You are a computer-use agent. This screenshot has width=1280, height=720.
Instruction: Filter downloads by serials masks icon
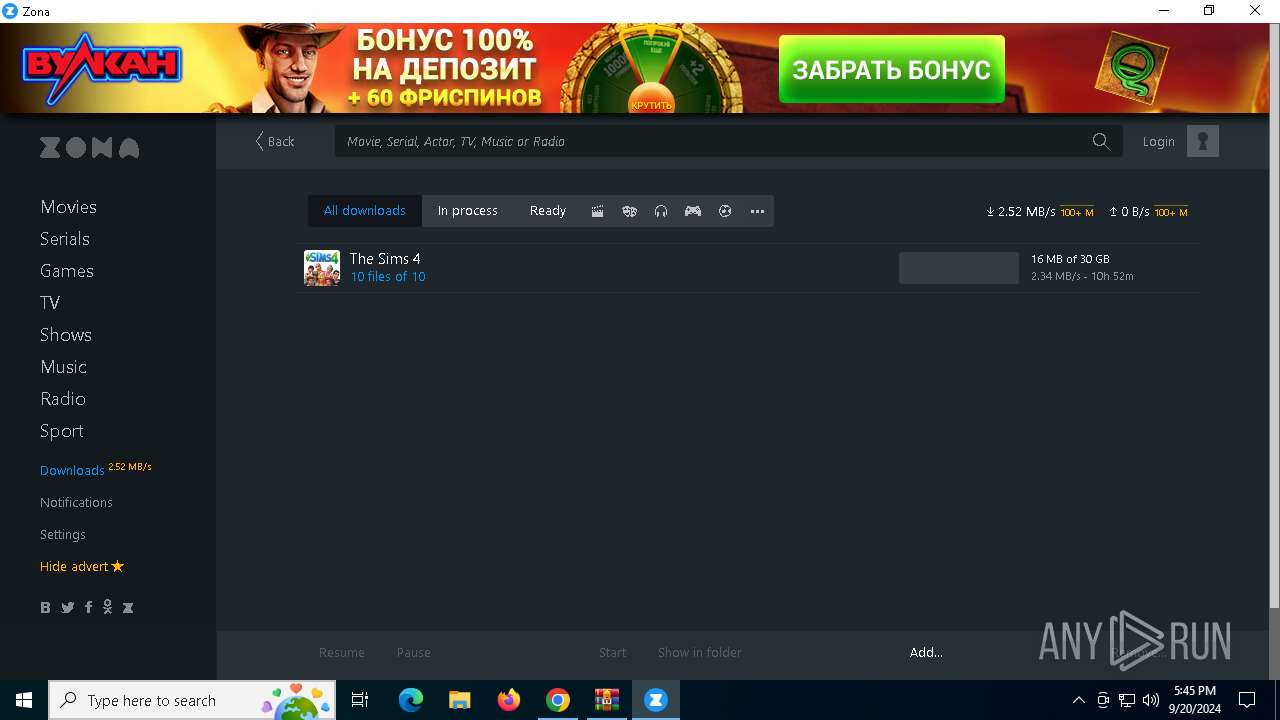coord(629,211)
